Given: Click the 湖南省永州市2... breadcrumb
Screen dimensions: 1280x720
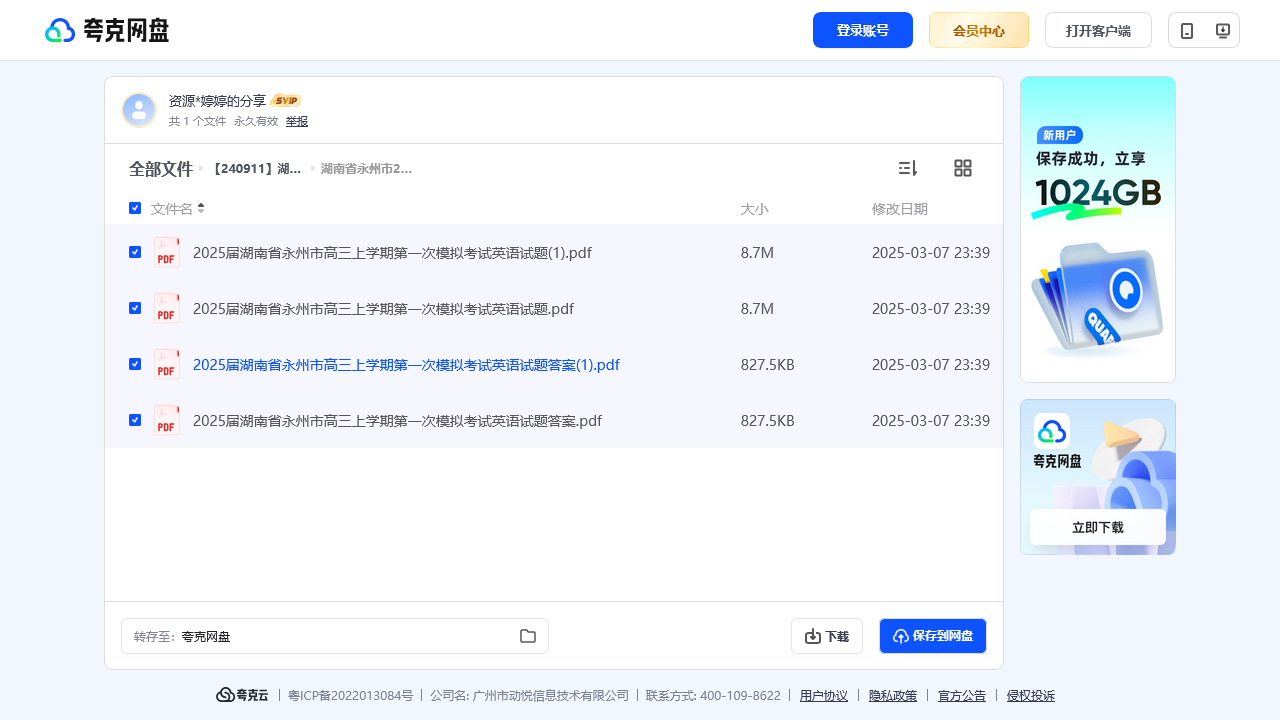Looking at the screenshot, I should pyautogui.click(x=366, y=169).
